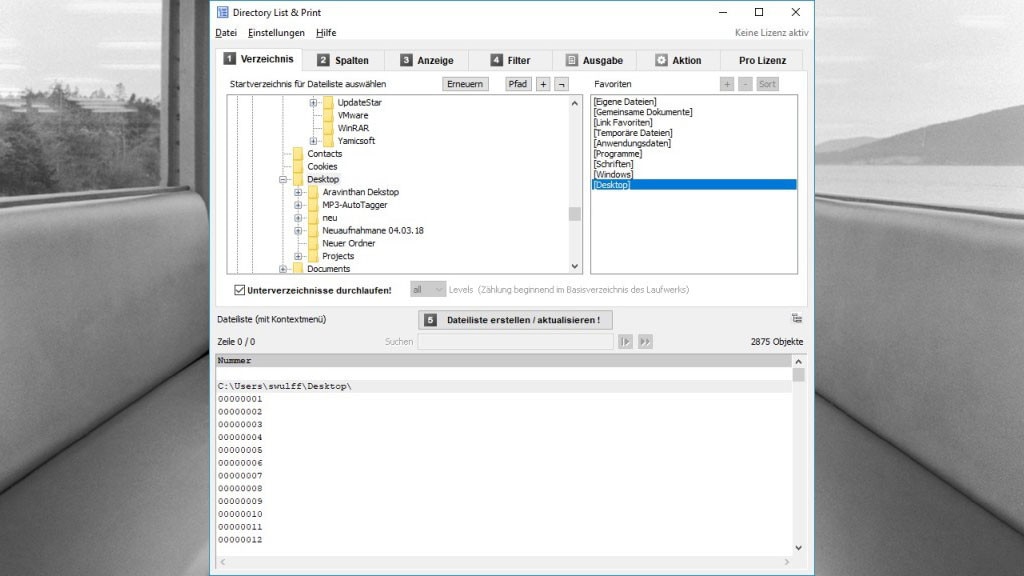Open the Einstellungen menu
This screenshot has height=576, width=1024.
(276, 33)
